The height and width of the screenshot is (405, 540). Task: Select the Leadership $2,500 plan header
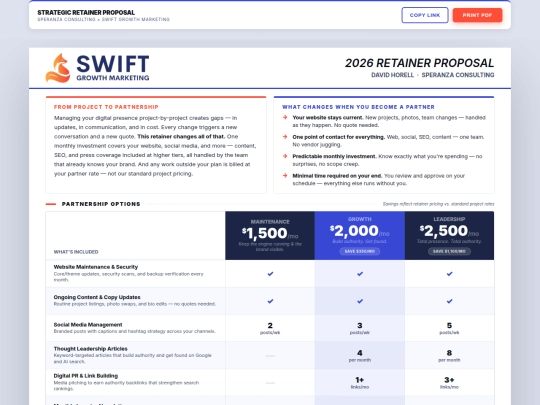(x=449, y=236)
